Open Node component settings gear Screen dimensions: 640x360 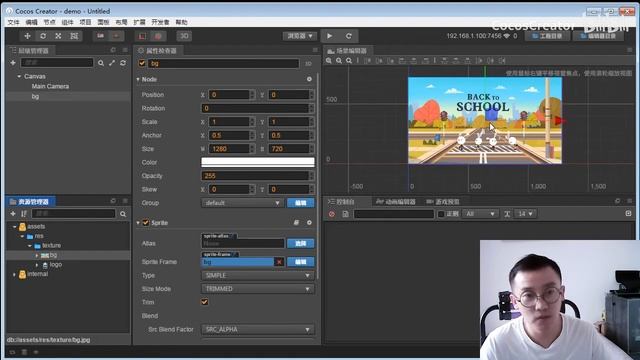pos(309,79)
